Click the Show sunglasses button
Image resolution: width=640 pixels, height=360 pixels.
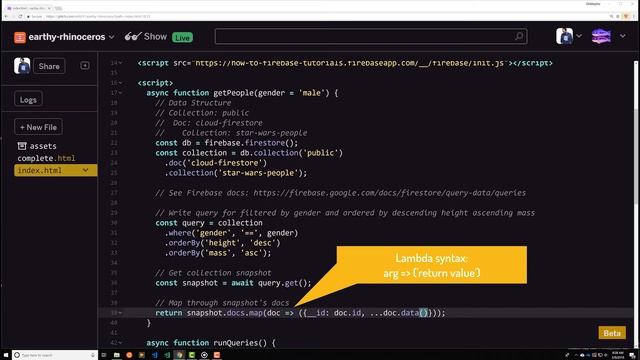(x=146, y=37)
